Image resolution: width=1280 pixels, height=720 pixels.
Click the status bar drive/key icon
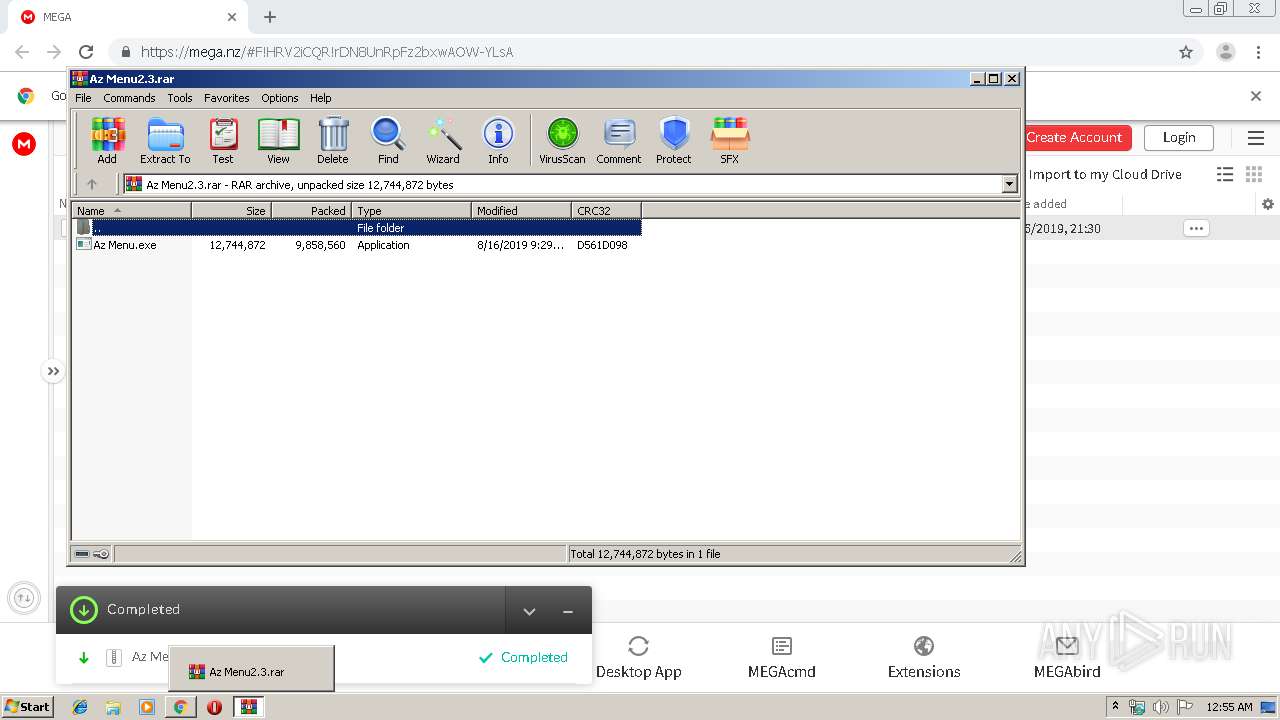(92, 554)
